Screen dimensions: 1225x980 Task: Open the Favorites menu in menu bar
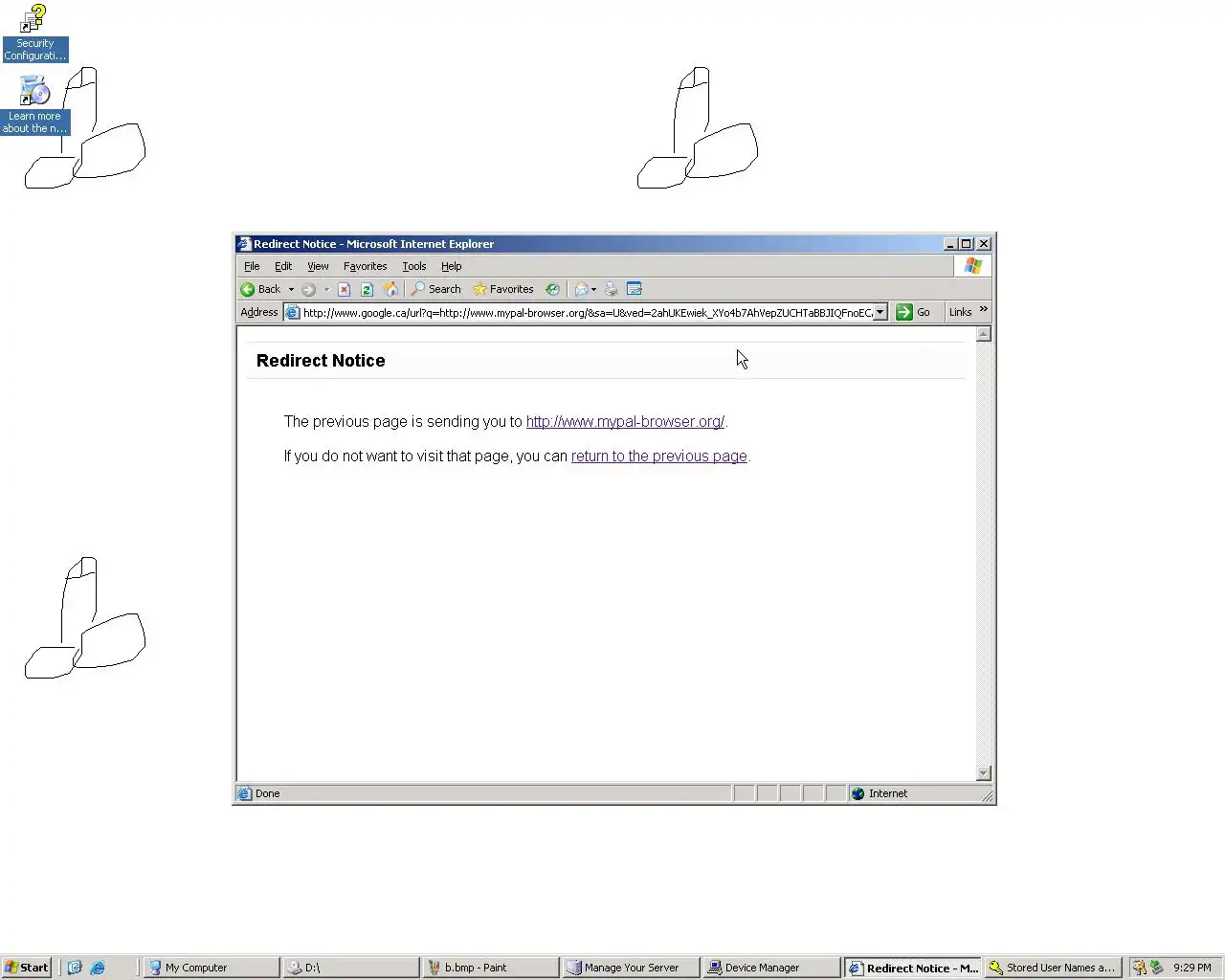365,266
